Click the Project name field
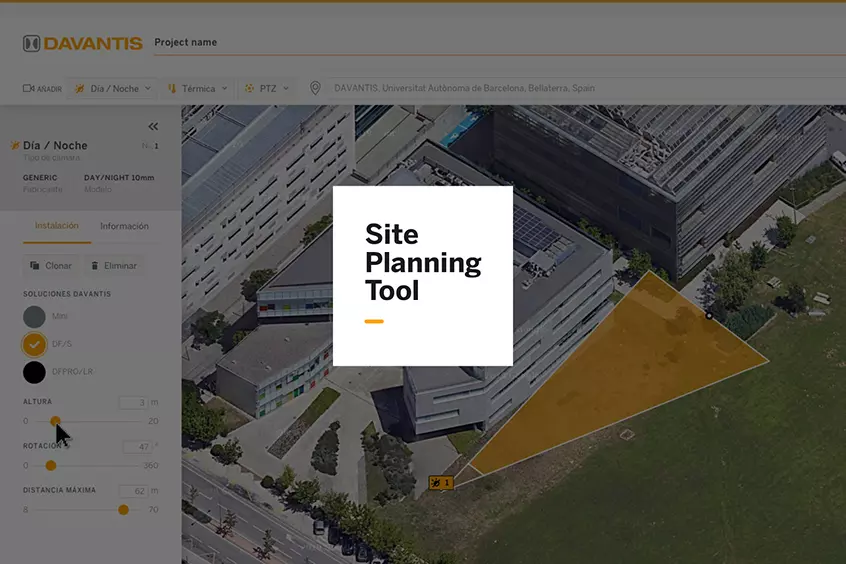This screenshot has width=846, height=564. point(400,43)
